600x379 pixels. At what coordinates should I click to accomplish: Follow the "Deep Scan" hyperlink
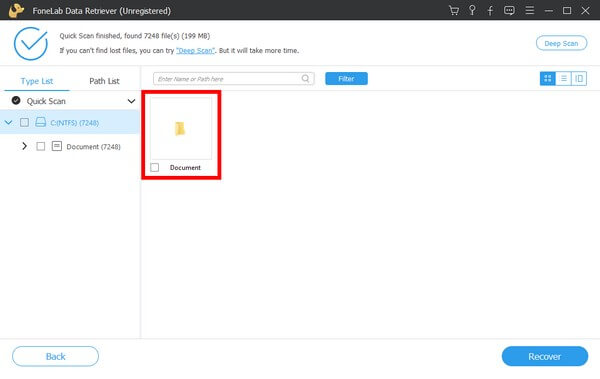coord(195,51)
